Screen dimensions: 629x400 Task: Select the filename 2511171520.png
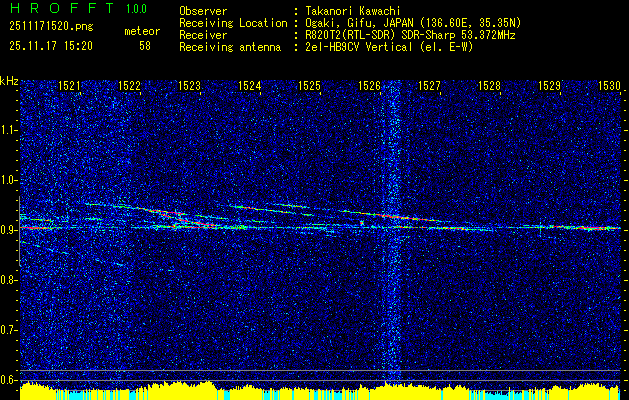click(x=51, y=27)
